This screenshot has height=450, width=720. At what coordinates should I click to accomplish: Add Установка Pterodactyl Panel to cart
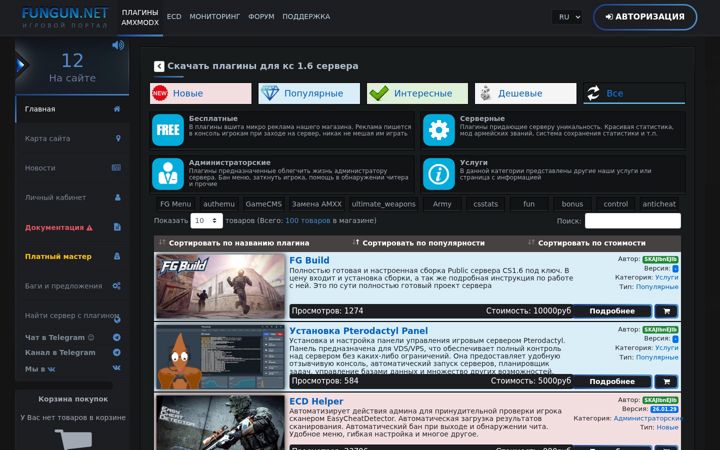coord(666,381)
